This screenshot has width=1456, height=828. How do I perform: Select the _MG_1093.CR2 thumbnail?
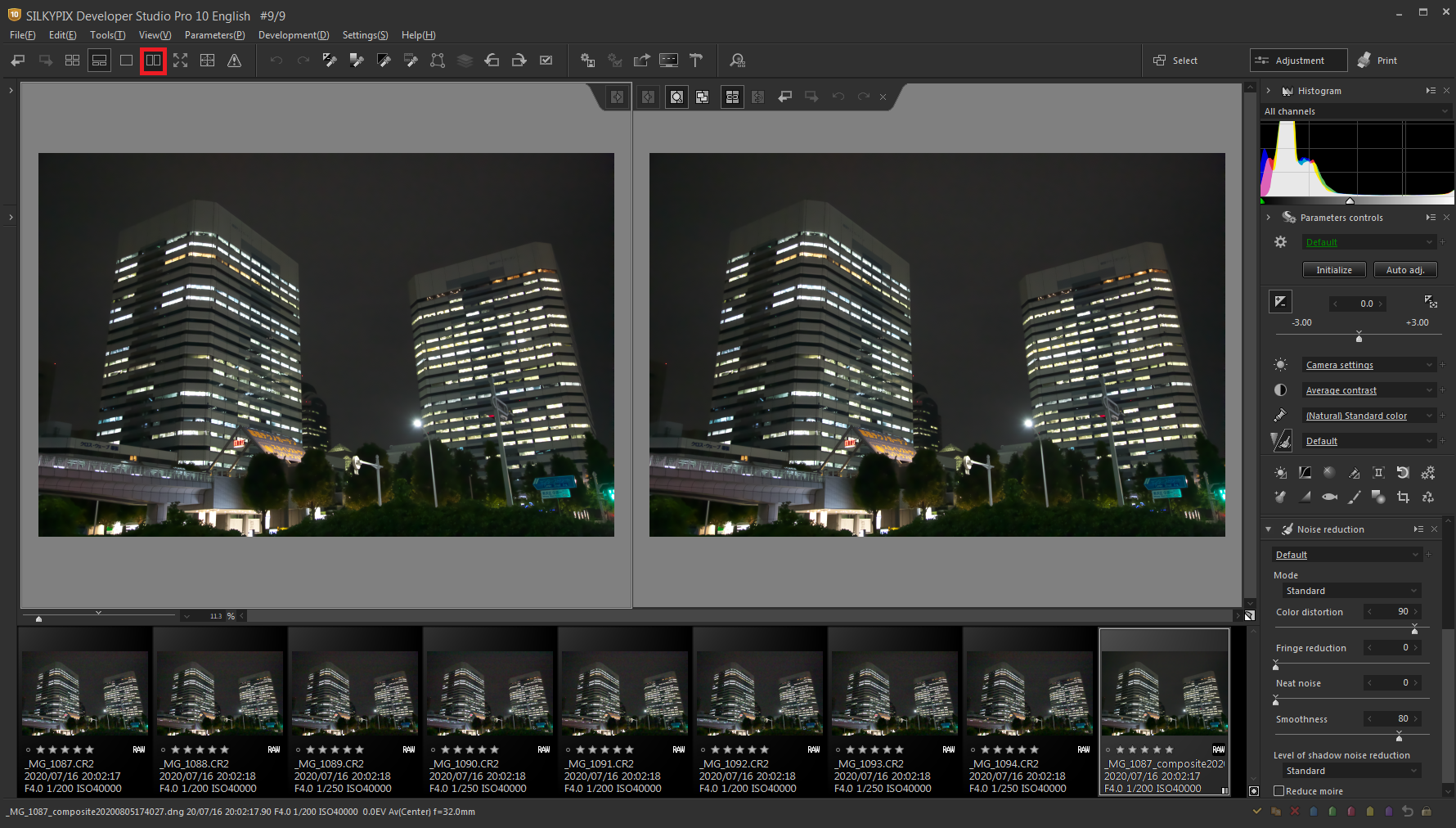894,712
